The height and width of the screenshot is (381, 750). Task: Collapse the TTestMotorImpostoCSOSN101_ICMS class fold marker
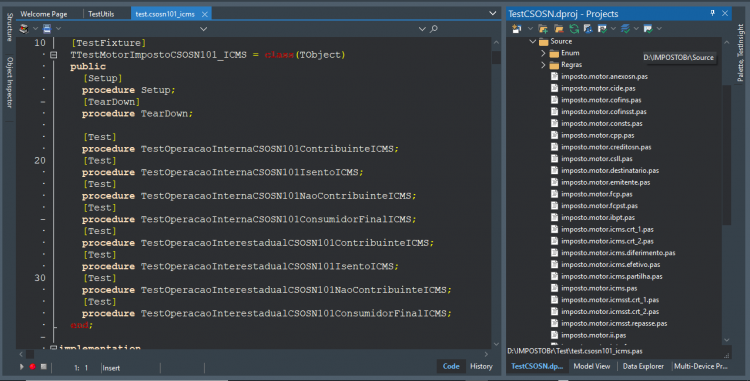(x=54, y=55)
